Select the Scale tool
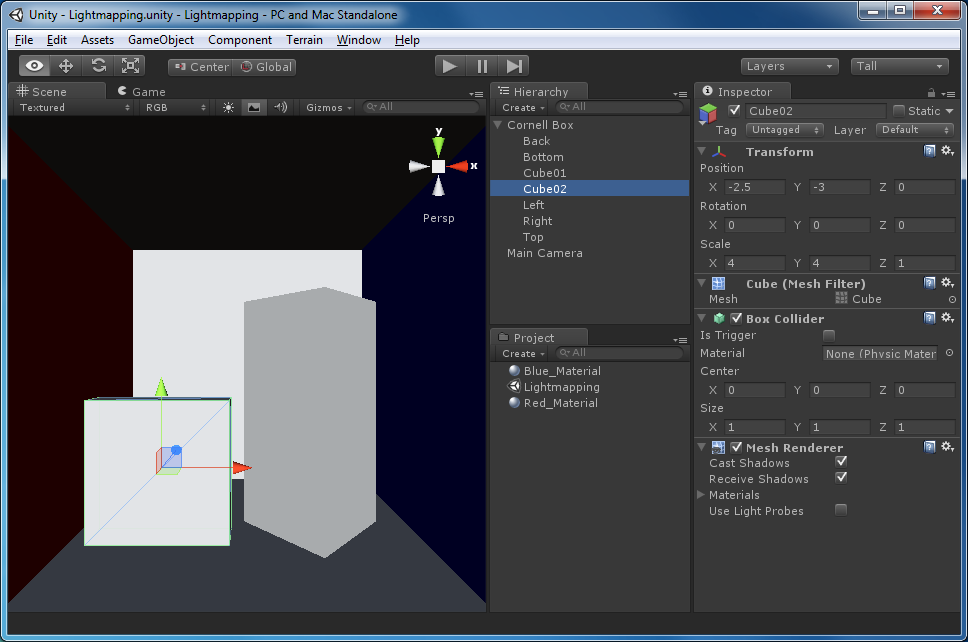This screenshot has width=968, height=642. click(130, 66)
